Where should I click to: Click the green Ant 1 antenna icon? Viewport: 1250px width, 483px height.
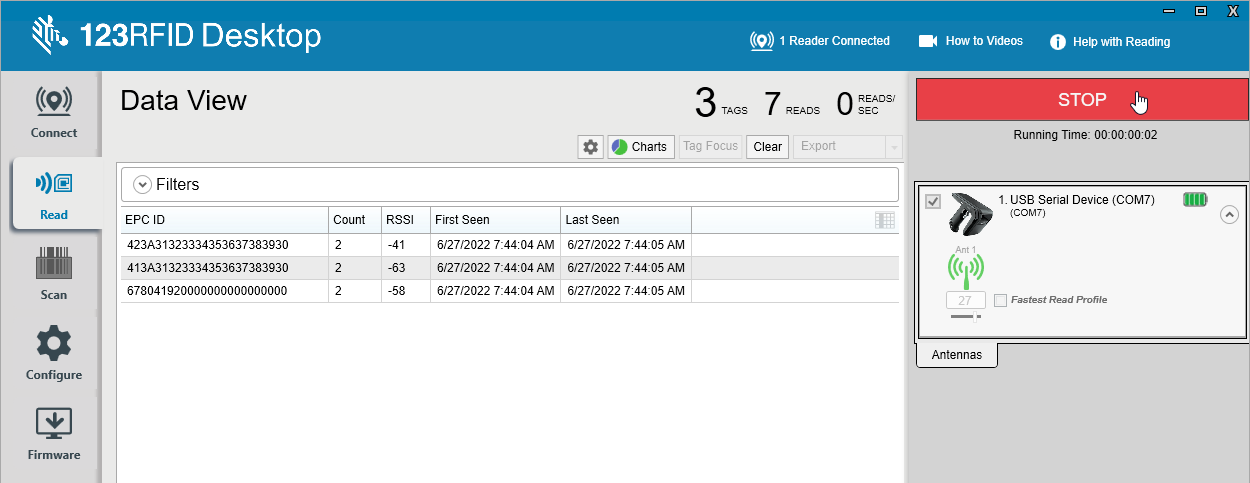[x=965, y=268]
